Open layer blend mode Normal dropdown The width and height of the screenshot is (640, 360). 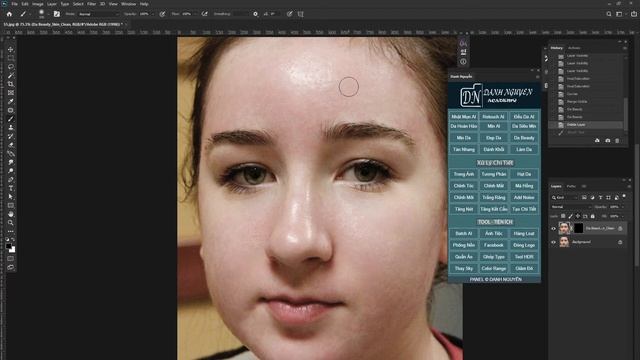click(x=571, y=207)
